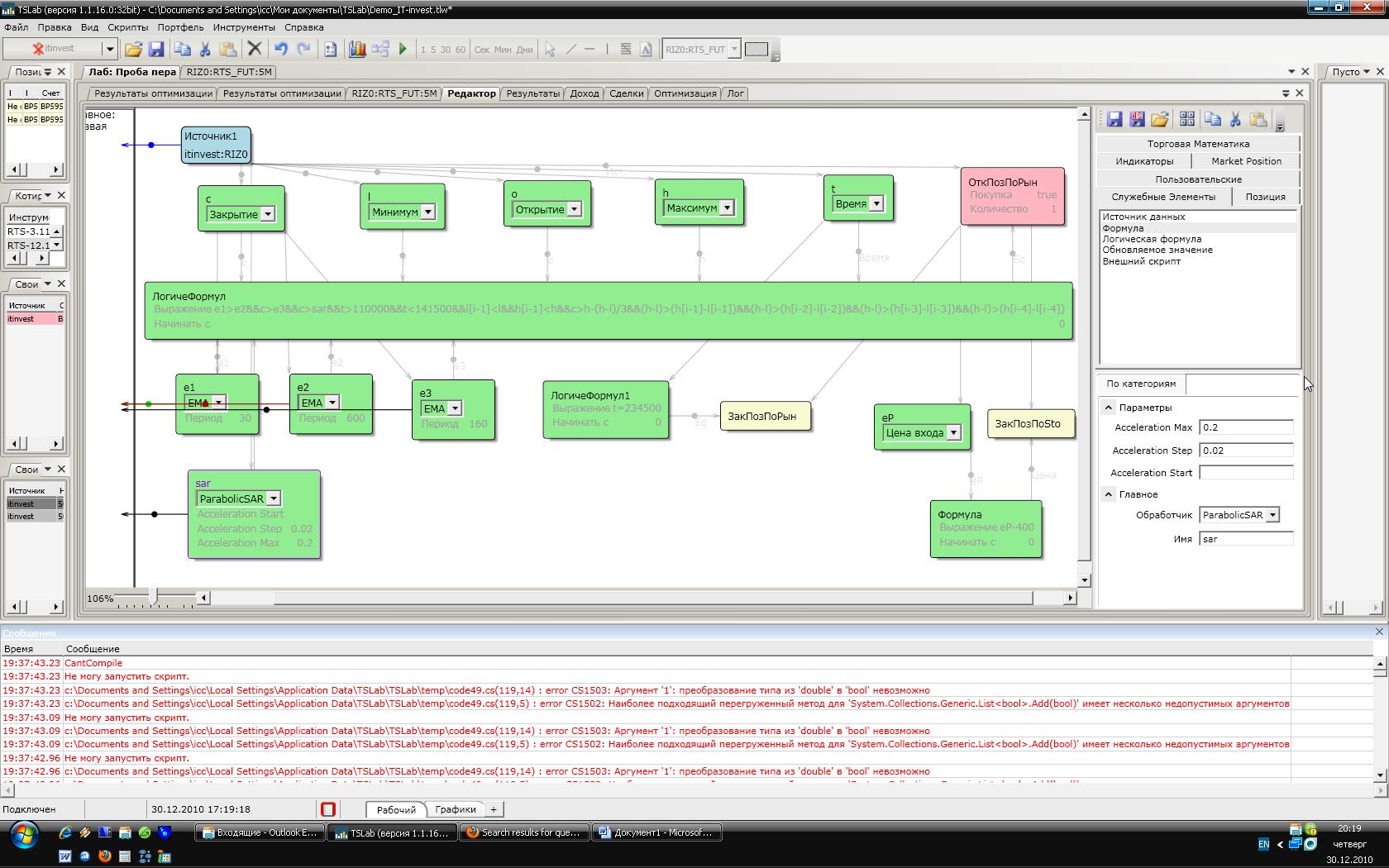The height and width of the screenshot is (868, 1389).
Task: Click scissors Cut icon in editor panel toolbar
Action: pos(1235,120)
